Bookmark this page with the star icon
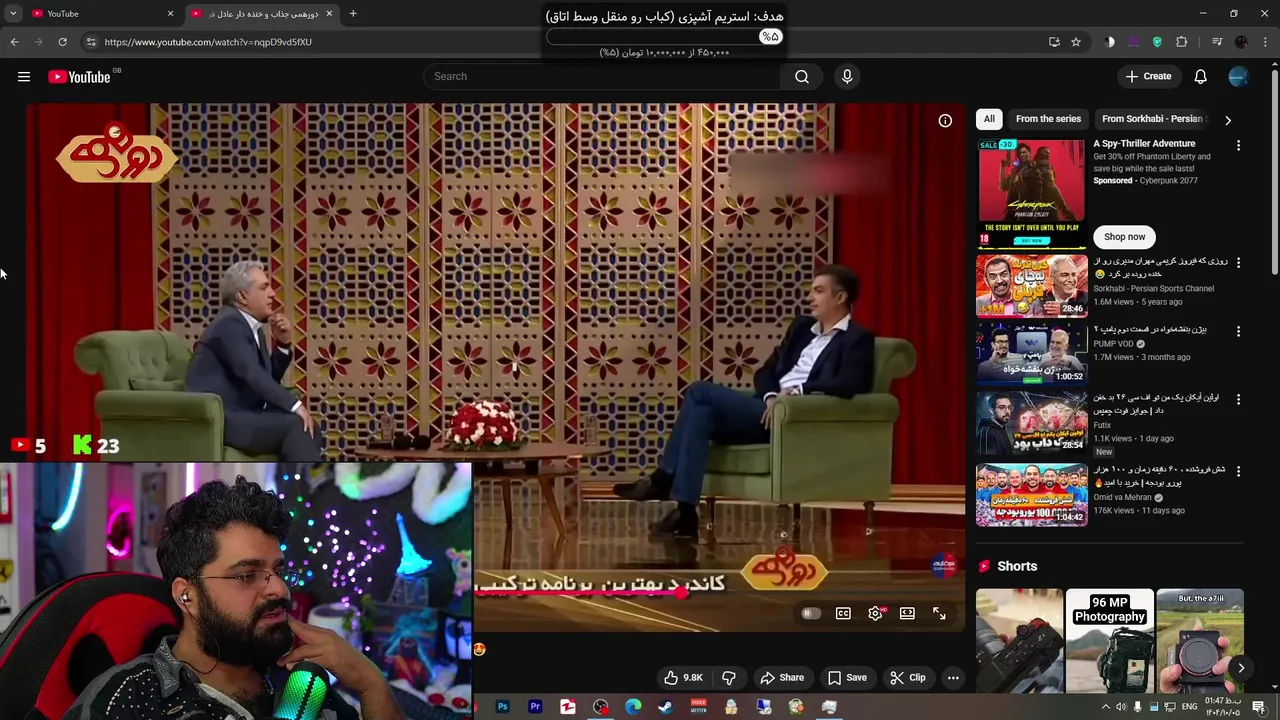 pyautogui.click(x=1076, y=42)
